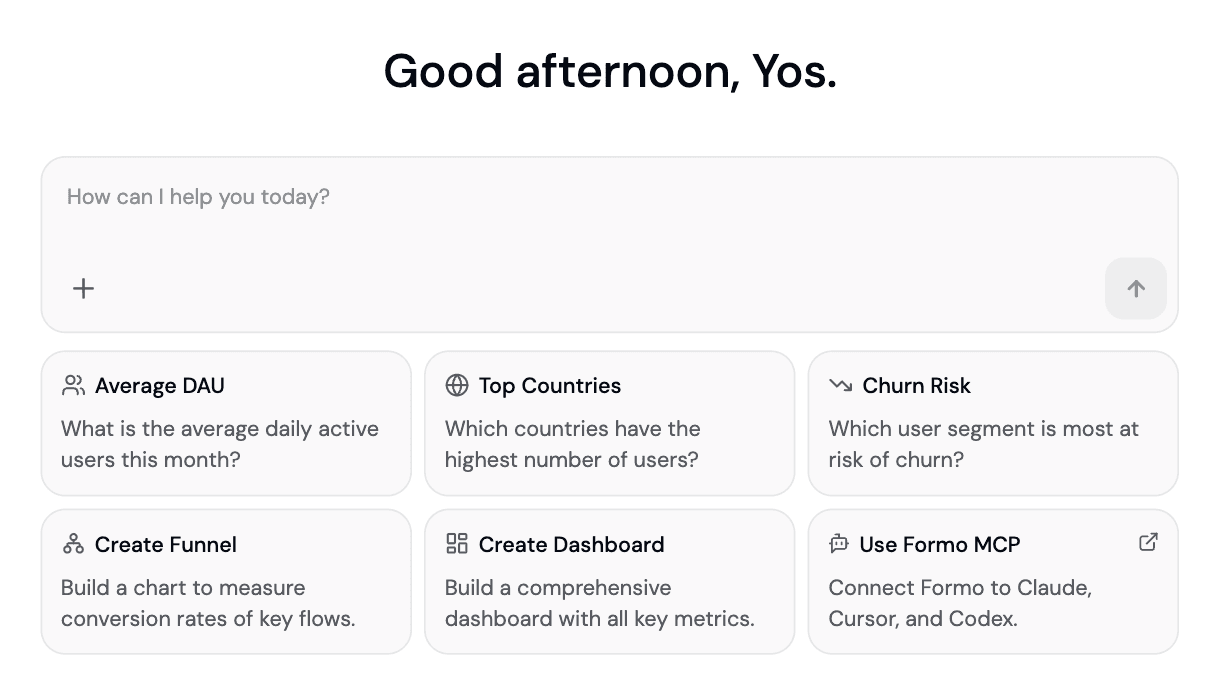1224x698 pixels.
Task: Click the grid icon beside Create Dashboard
Action: pyautogui.click(x=457, y=544)
